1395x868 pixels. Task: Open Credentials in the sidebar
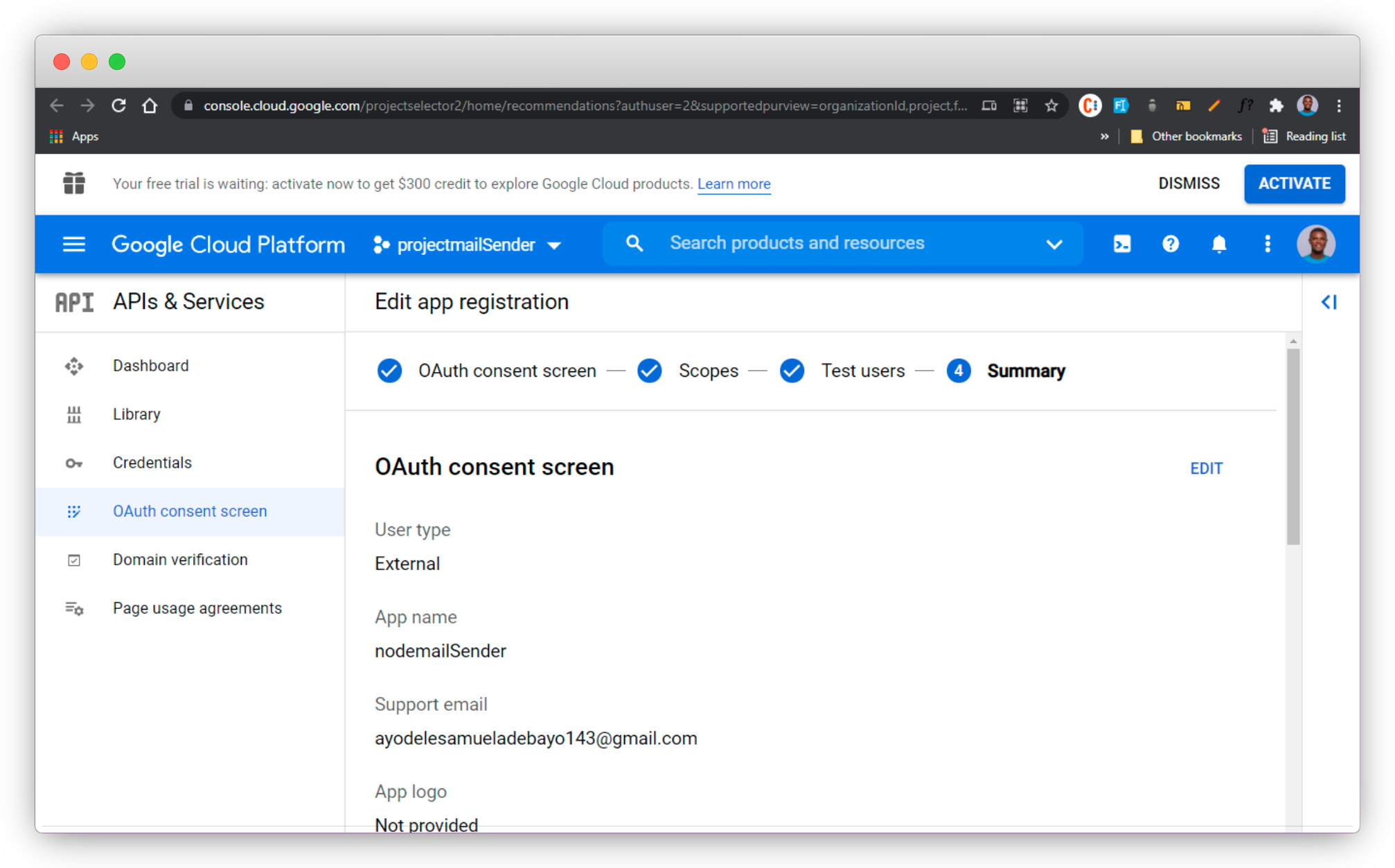coord(190,463)
